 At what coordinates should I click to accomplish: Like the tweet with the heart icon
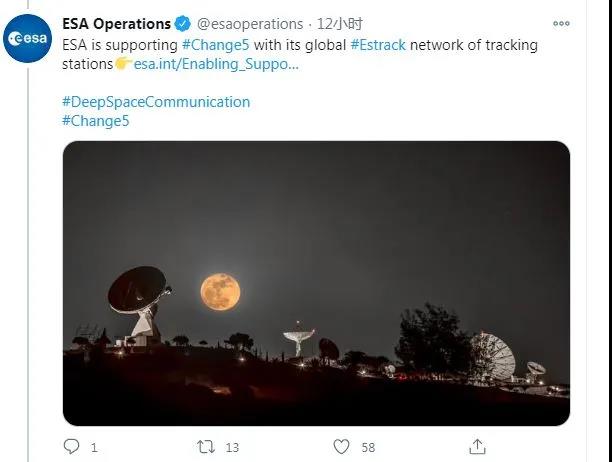click(342, 446)
